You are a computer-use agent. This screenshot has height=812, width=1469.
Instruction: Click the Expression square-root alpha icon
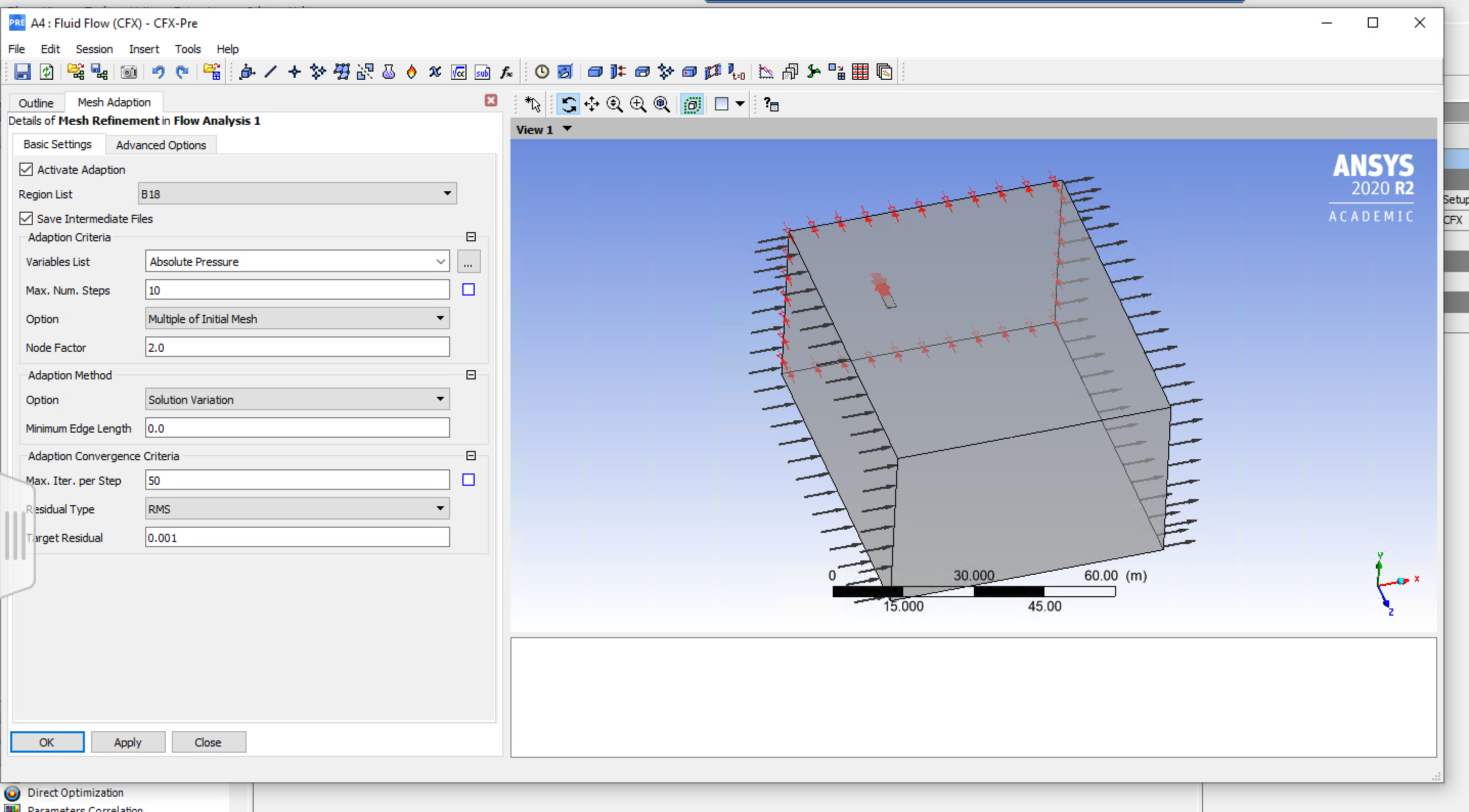(458, 72)
